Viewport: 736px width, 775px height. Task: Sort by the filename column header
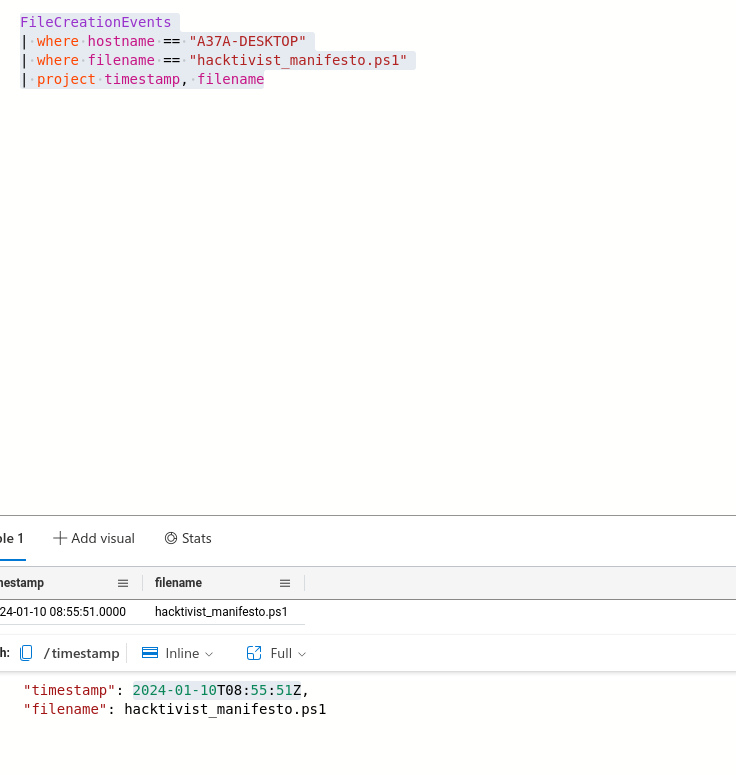pos(179,583)
